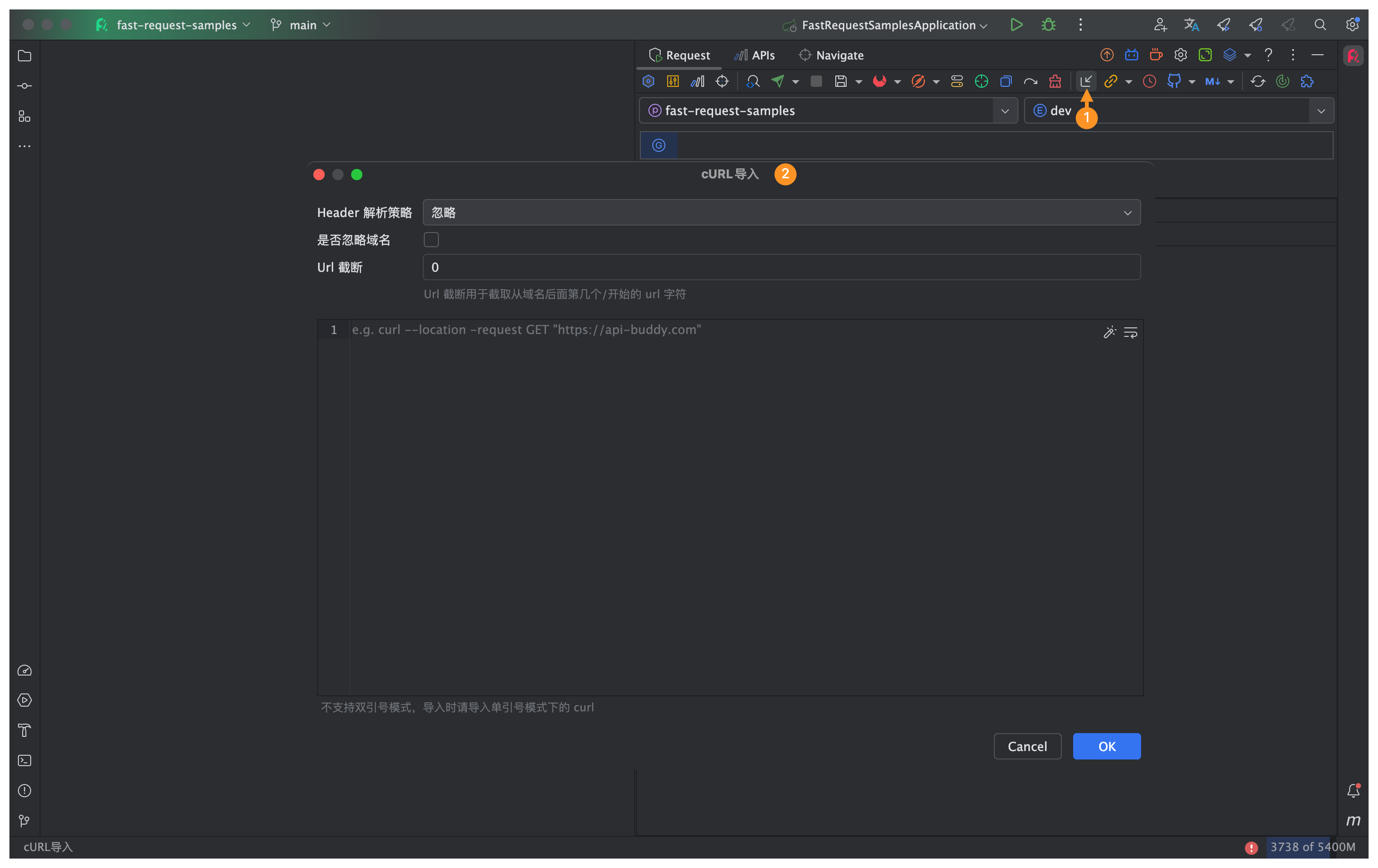The image size is (1378, 868).
Task: Click the floppy disk save icon
Action: pos(840,81)
